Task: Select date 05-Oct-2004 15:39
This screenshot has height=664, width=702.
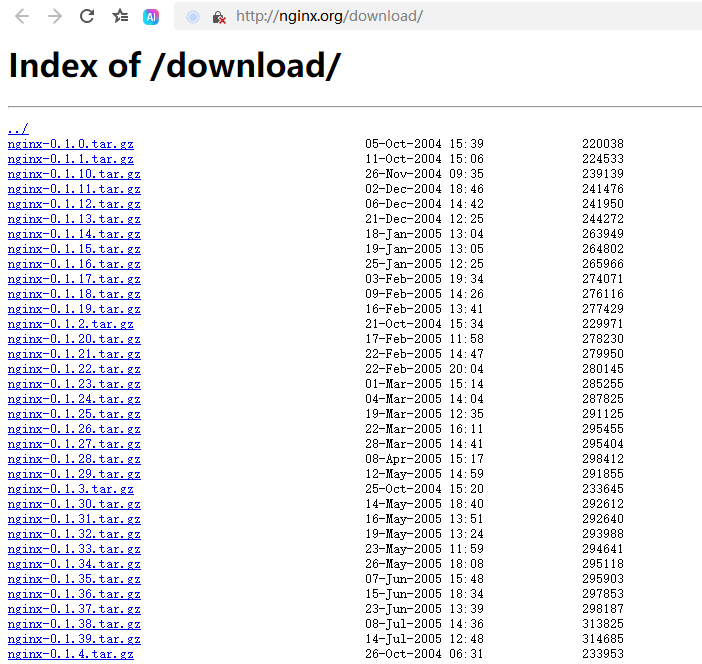Action: [424, 144]
